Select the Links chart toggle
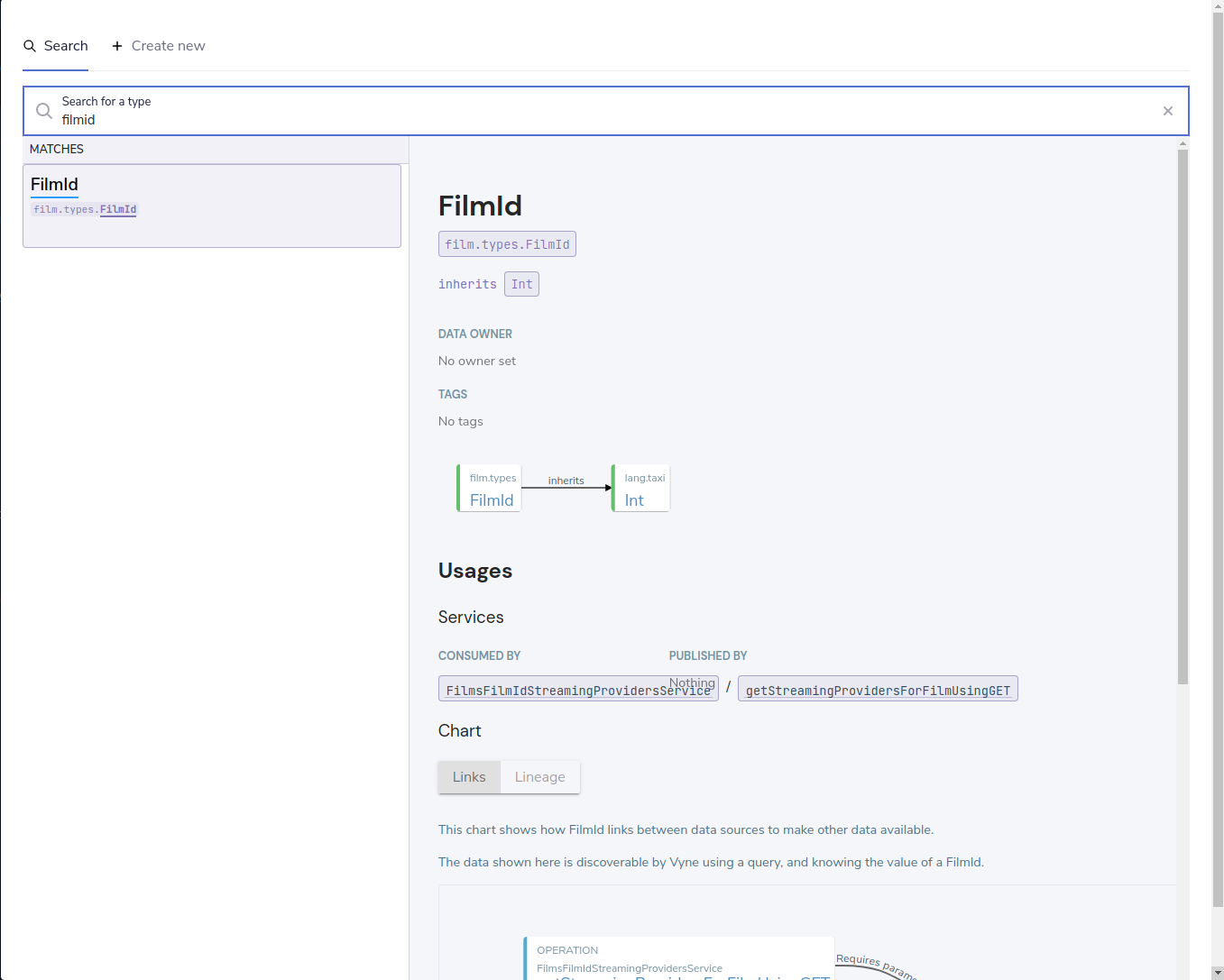This screenshot has height=980, width=1224. [469, 777]
